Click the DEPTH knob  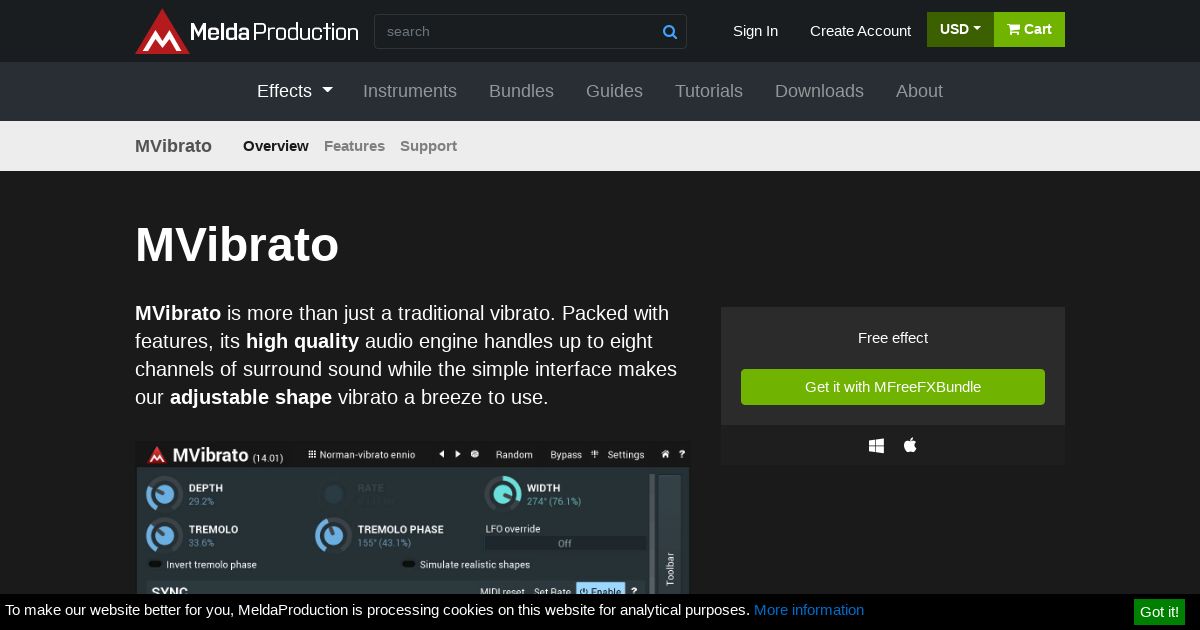click(164, 494)
